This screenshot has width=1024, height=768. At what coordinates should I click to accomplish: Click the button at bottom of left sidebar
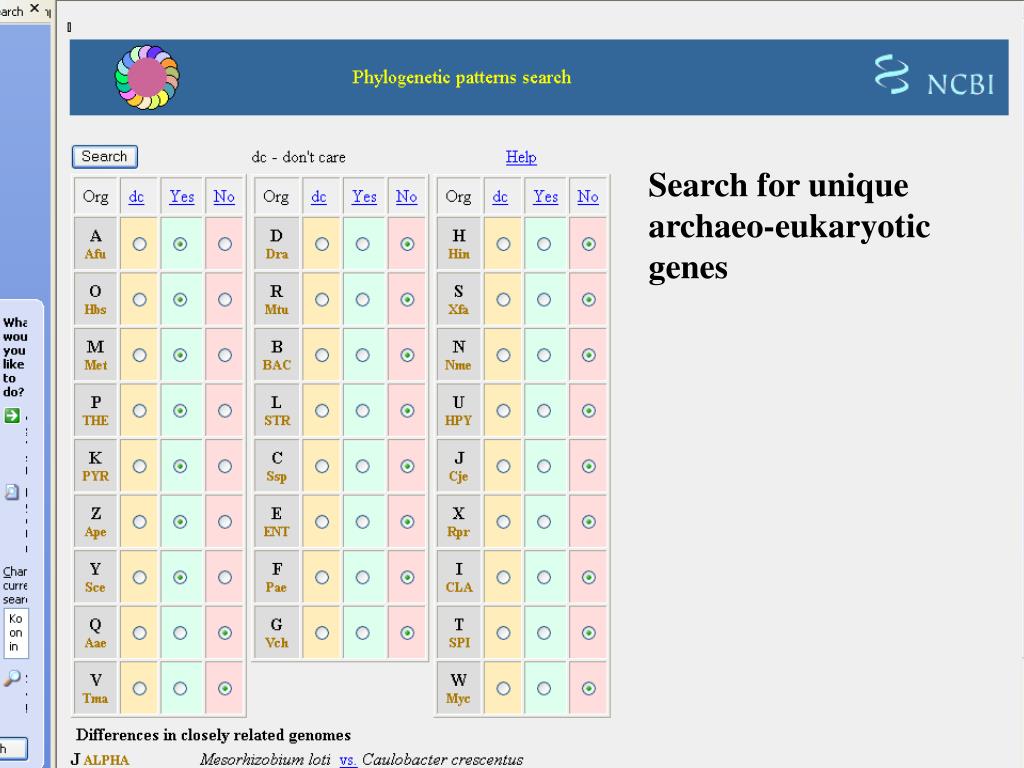pos(13,748)
